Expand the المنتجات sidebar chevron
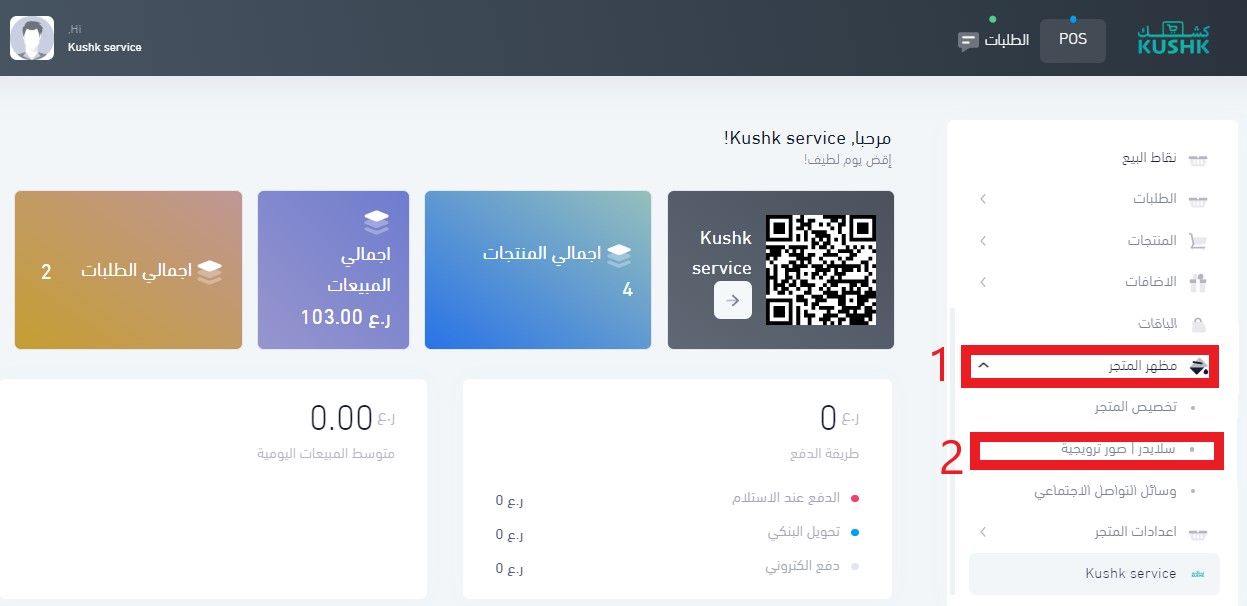Viewport: 1247px width, 606px height. (x=983, y=241)
